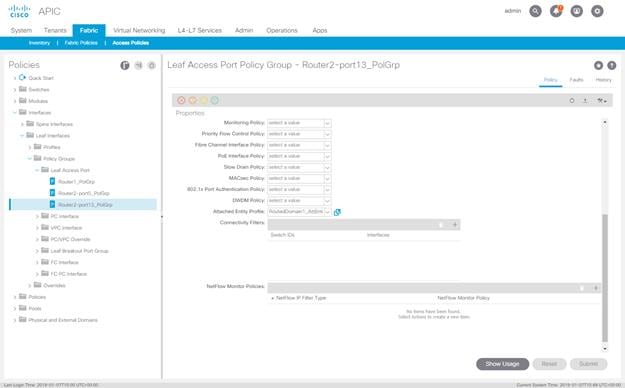The height and width of the screenshot is (388, 625).
Task: Open the Apps menu
Action: [320, 30]
